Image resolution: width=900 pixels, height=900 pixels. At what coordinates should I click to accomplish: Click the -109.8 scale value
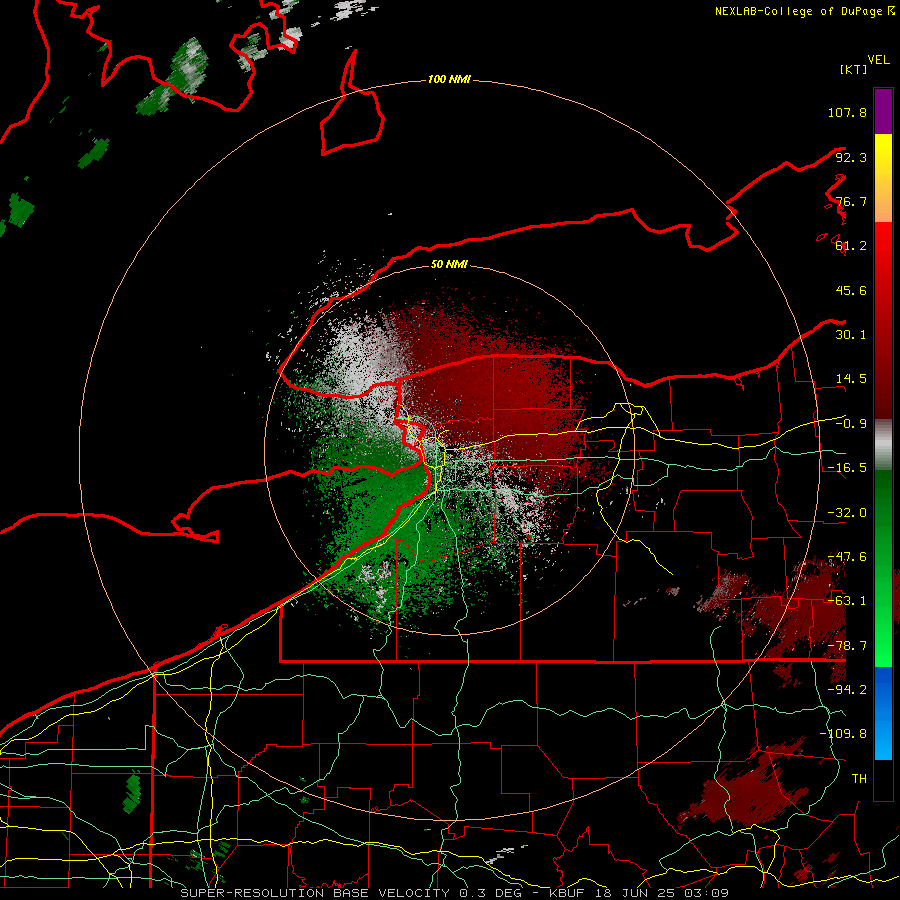click(x=843, y=734)
